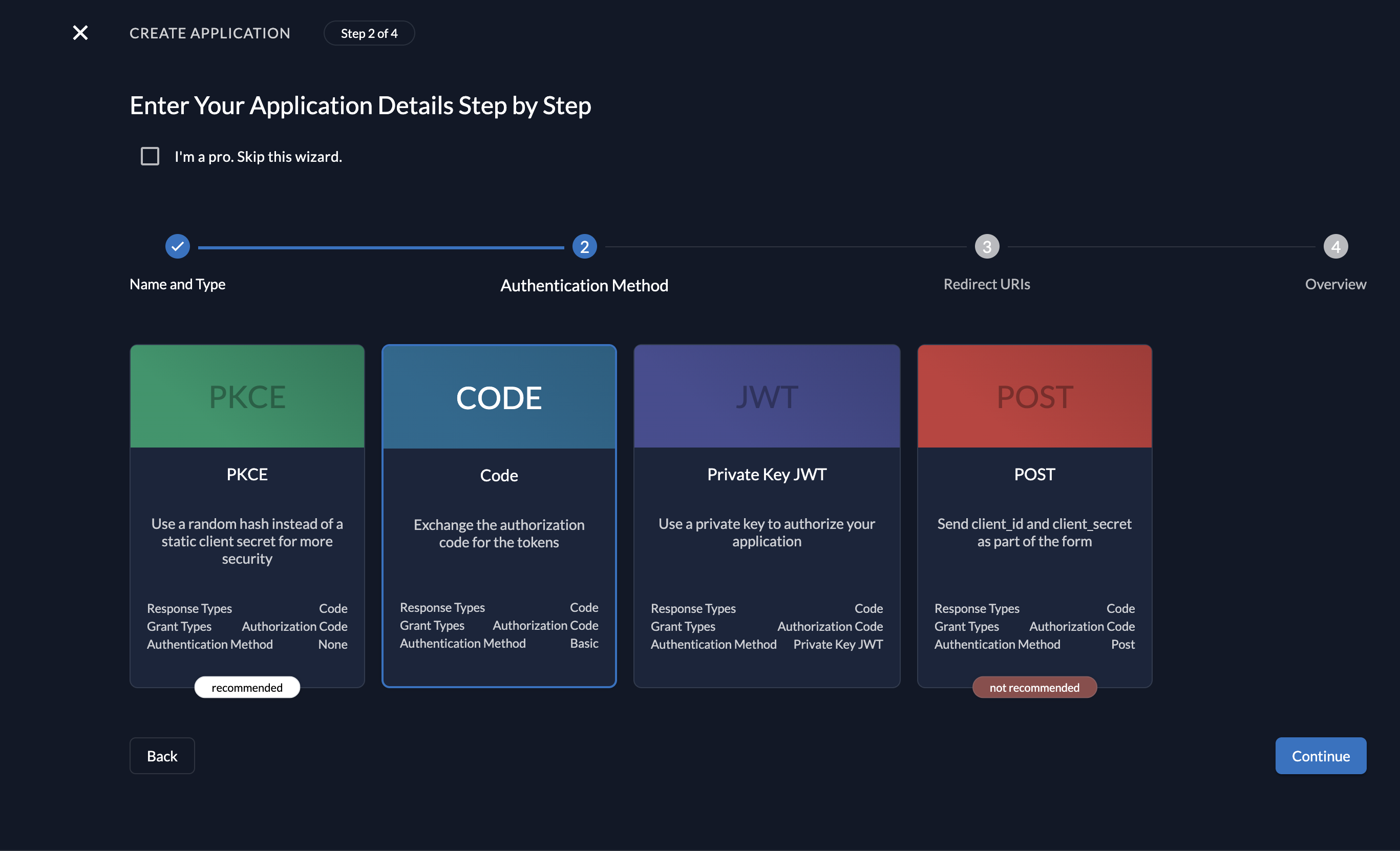Click the 'not recommended' badge on POST card
This screenshot has width=1400, height=851.
(x=1034, y=687)
